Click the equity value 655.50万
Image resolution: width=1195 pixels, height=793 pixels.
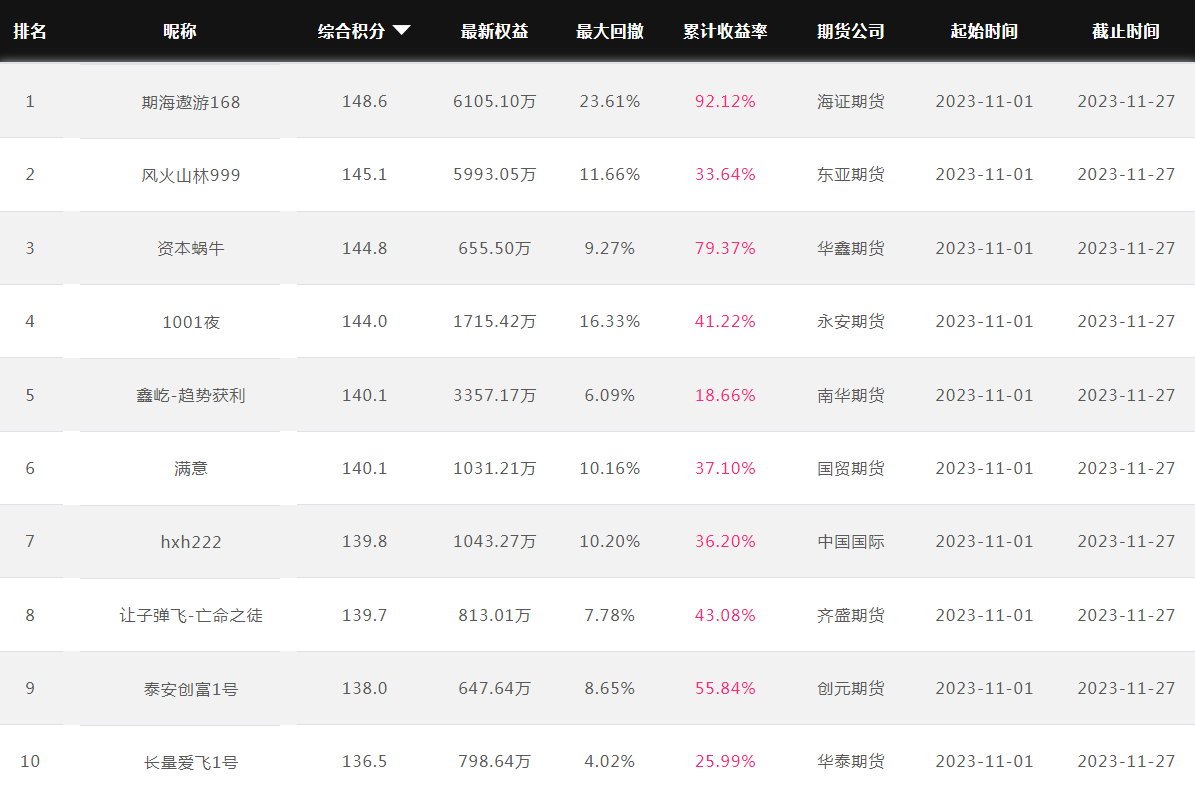pos(495,248)
